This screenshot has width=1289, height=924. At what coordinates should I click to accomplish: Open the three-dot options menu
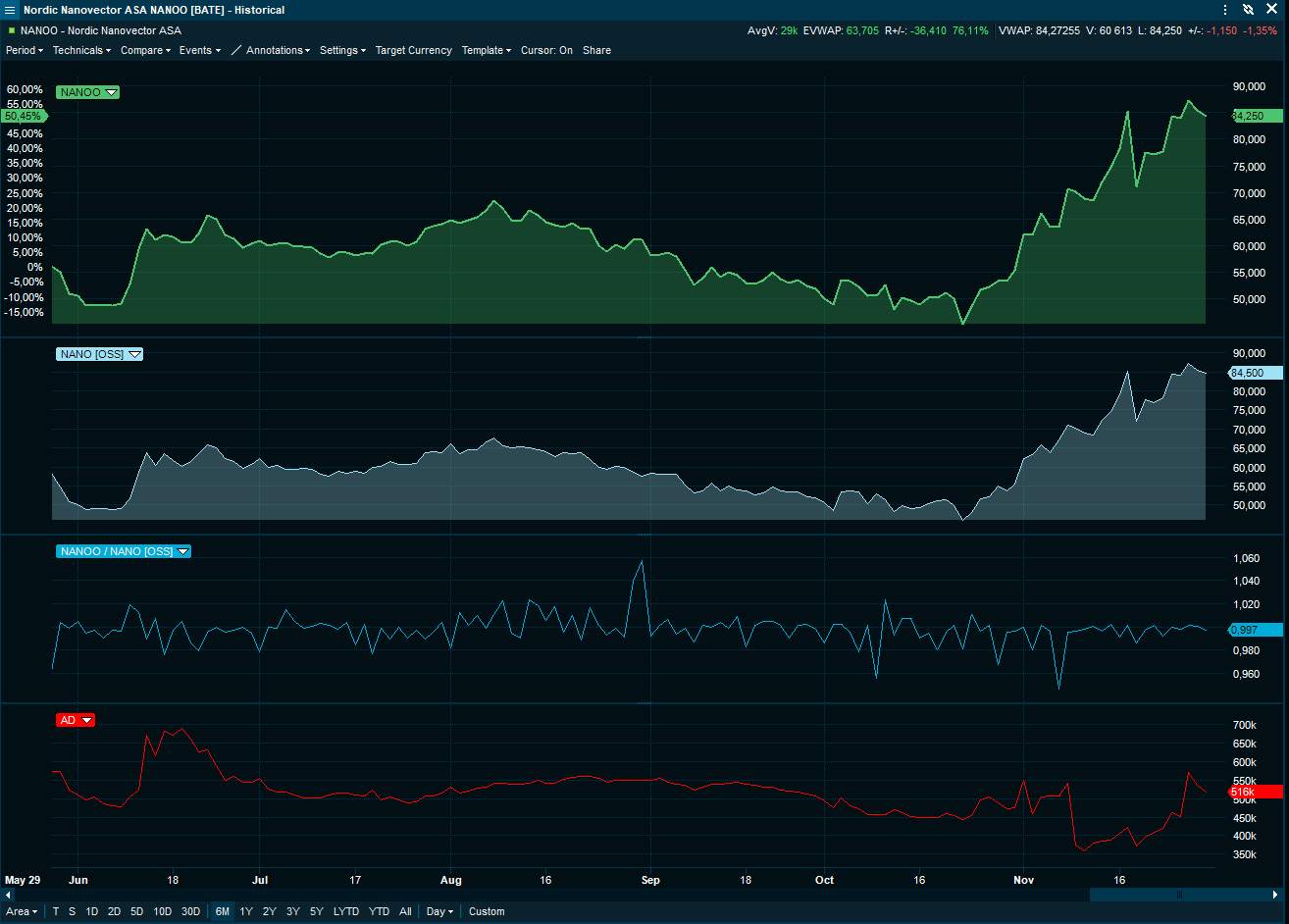1225,10
